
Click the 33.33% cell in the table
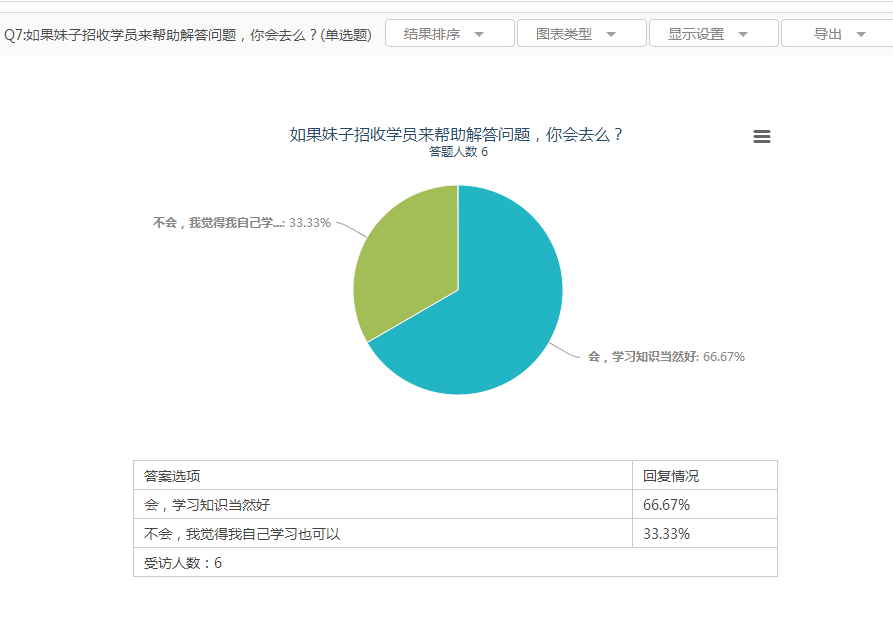(666, 534)
